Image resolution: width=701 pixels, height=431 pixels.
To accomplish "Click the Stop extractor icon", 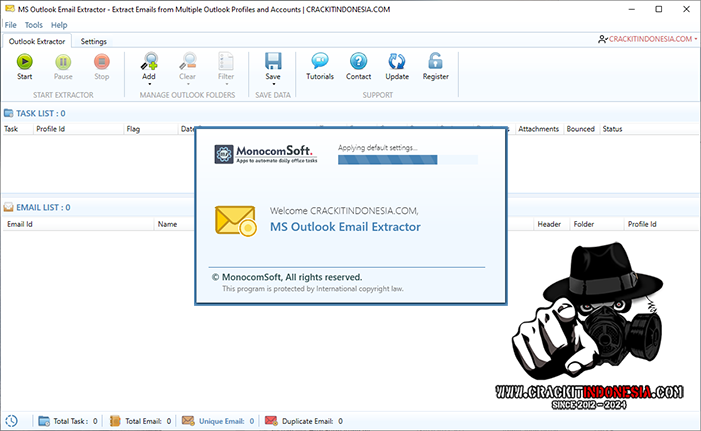I will tap(102, 62).
